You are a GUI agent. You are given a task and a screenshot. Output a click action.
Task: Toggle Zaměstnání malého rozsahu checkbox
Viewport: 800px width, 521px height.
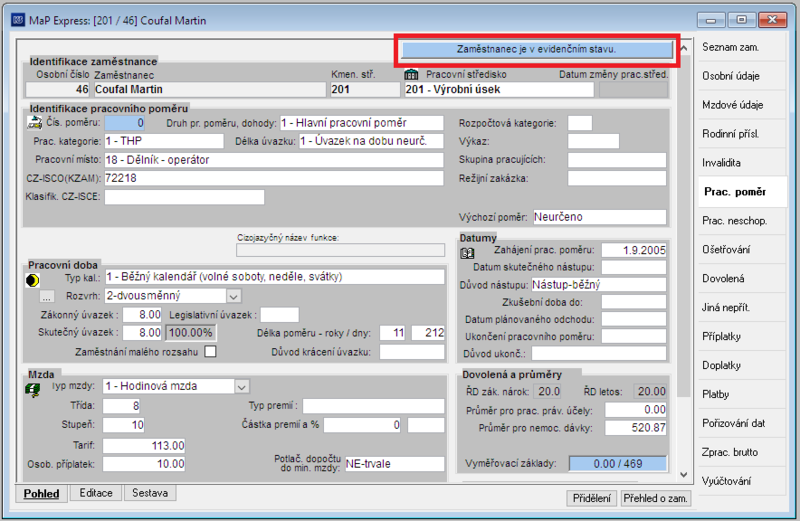click(210, 352)
